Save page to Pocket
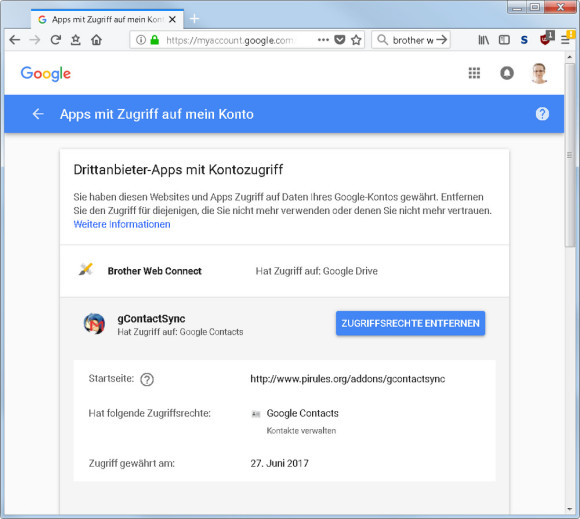580x519 pixels. tap(340, 40)
